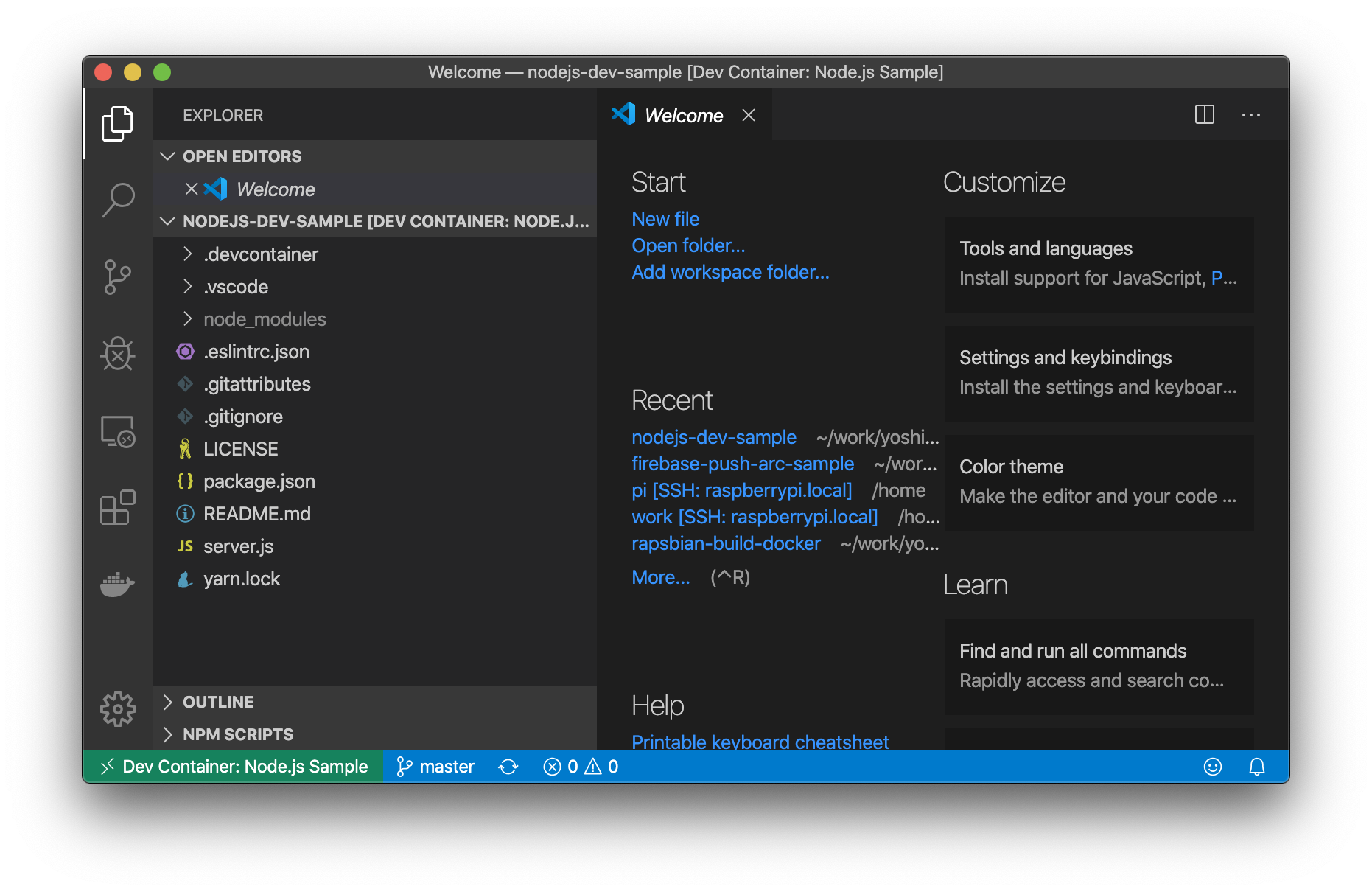Click Add workspace folder... link
Screen dimensions: 1372x892
(x=730, y=272)
